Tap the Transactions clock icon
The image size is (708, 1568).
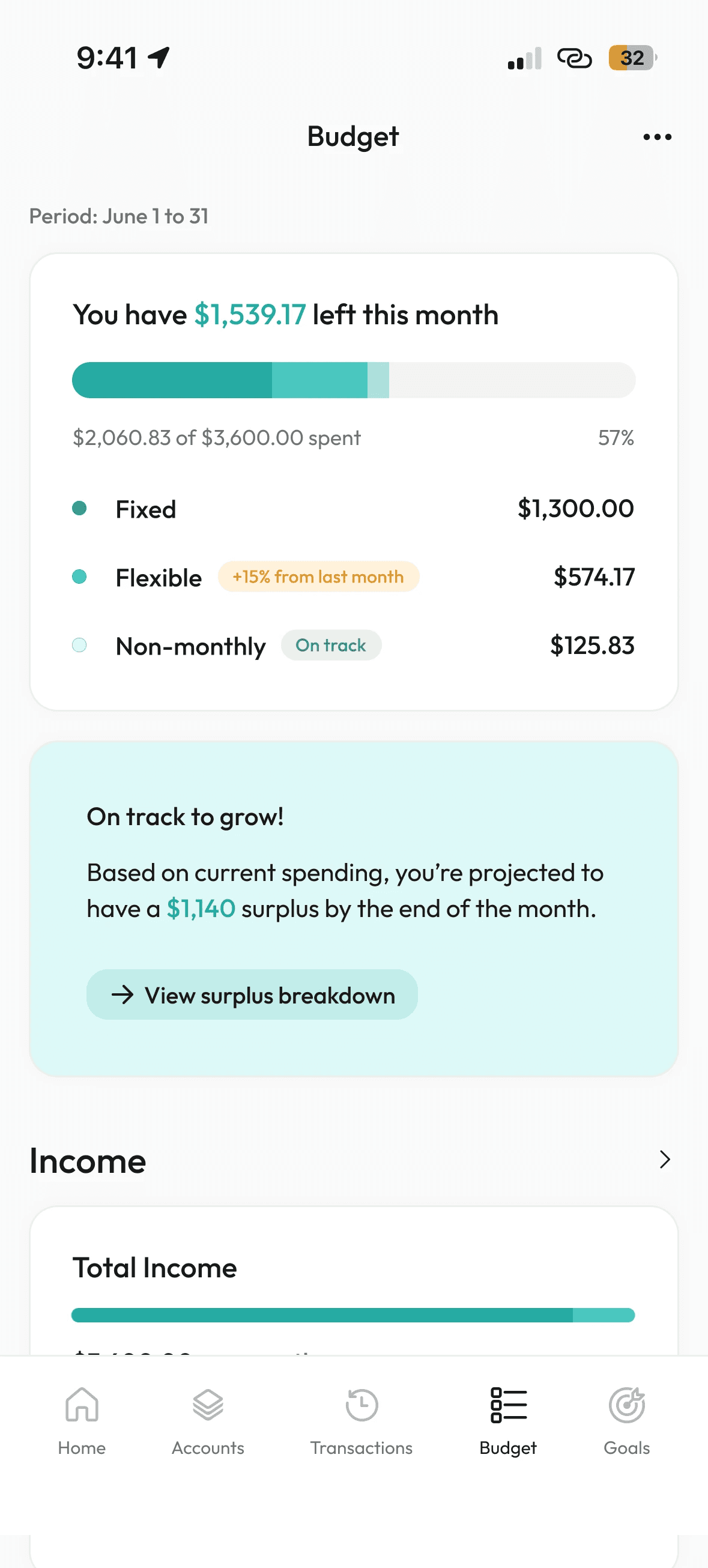point(362,1404)
